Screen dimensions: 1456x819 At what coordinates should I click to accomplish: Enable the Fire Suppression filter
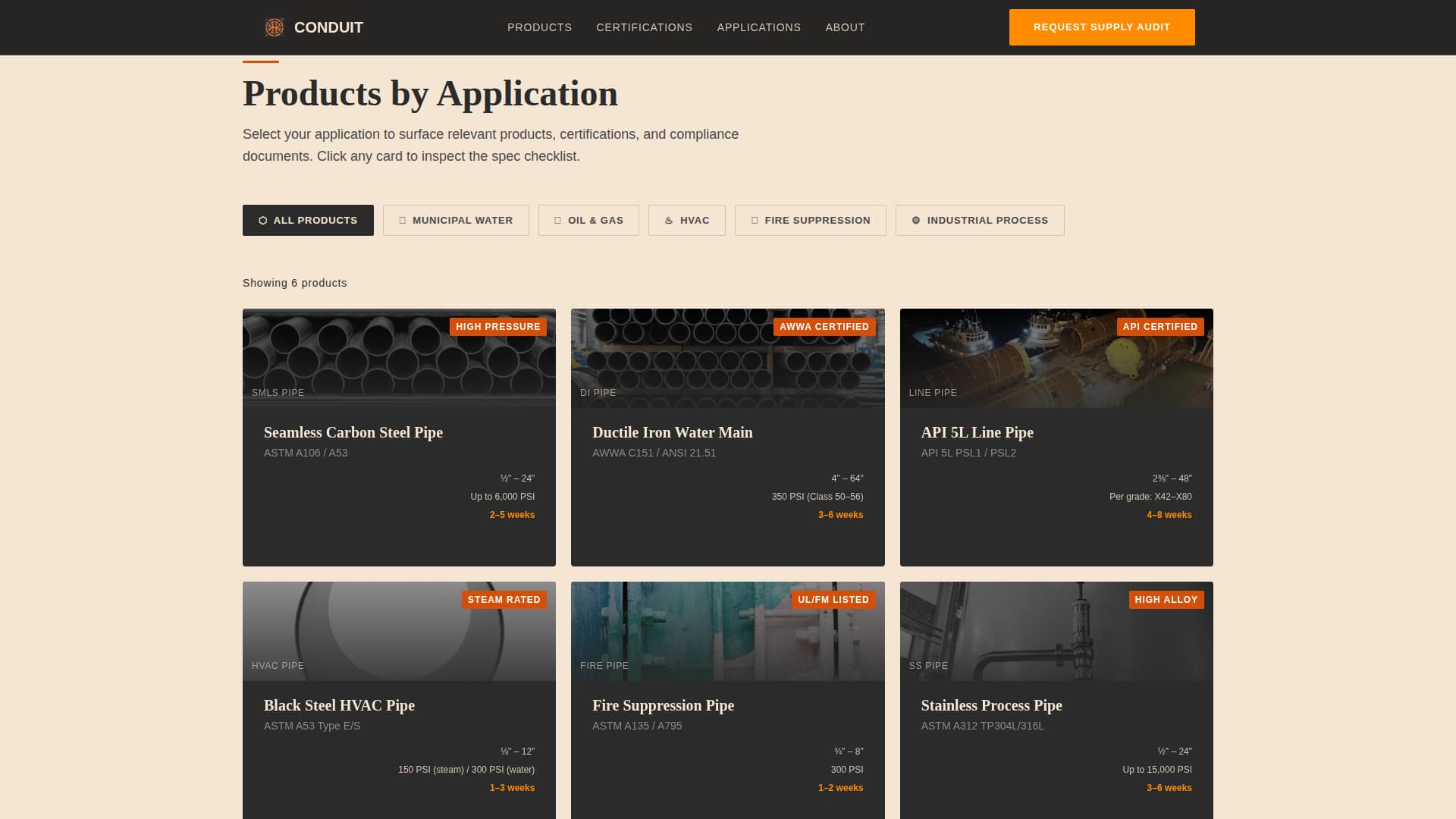(810, 220)
